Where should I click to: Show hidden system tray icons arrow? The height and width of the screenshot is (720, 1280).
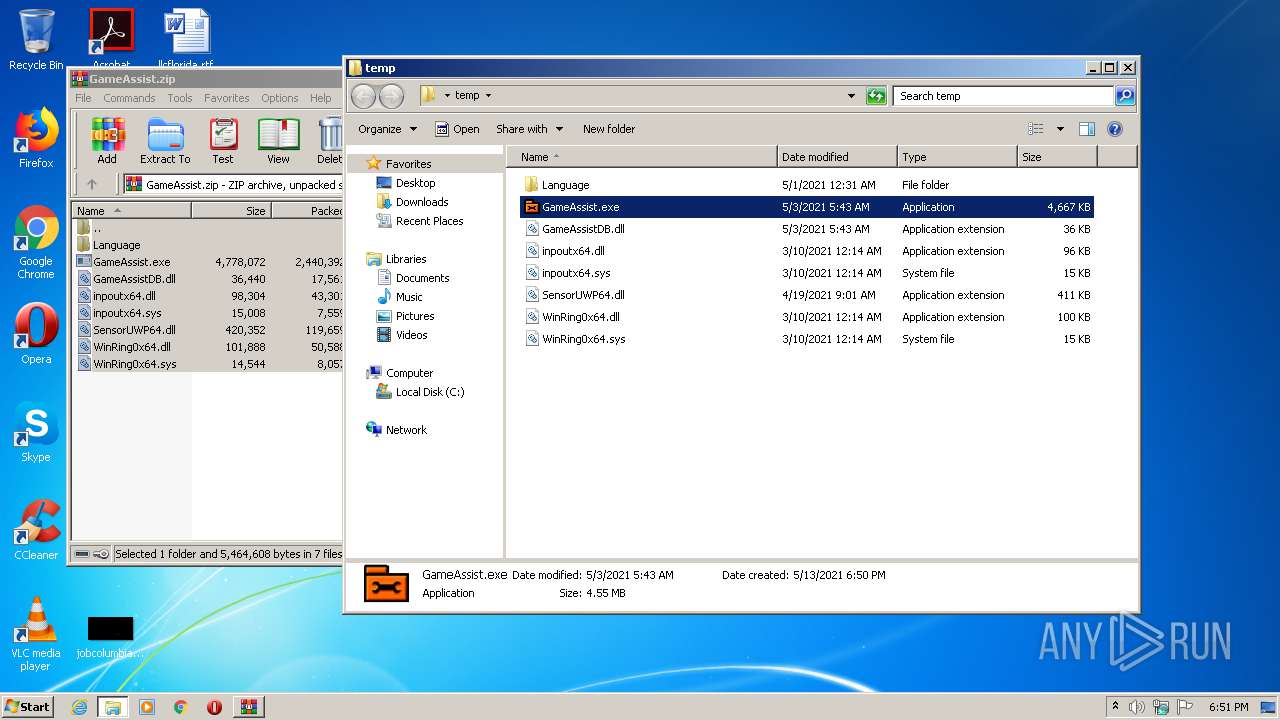[x=1115, y=707]
